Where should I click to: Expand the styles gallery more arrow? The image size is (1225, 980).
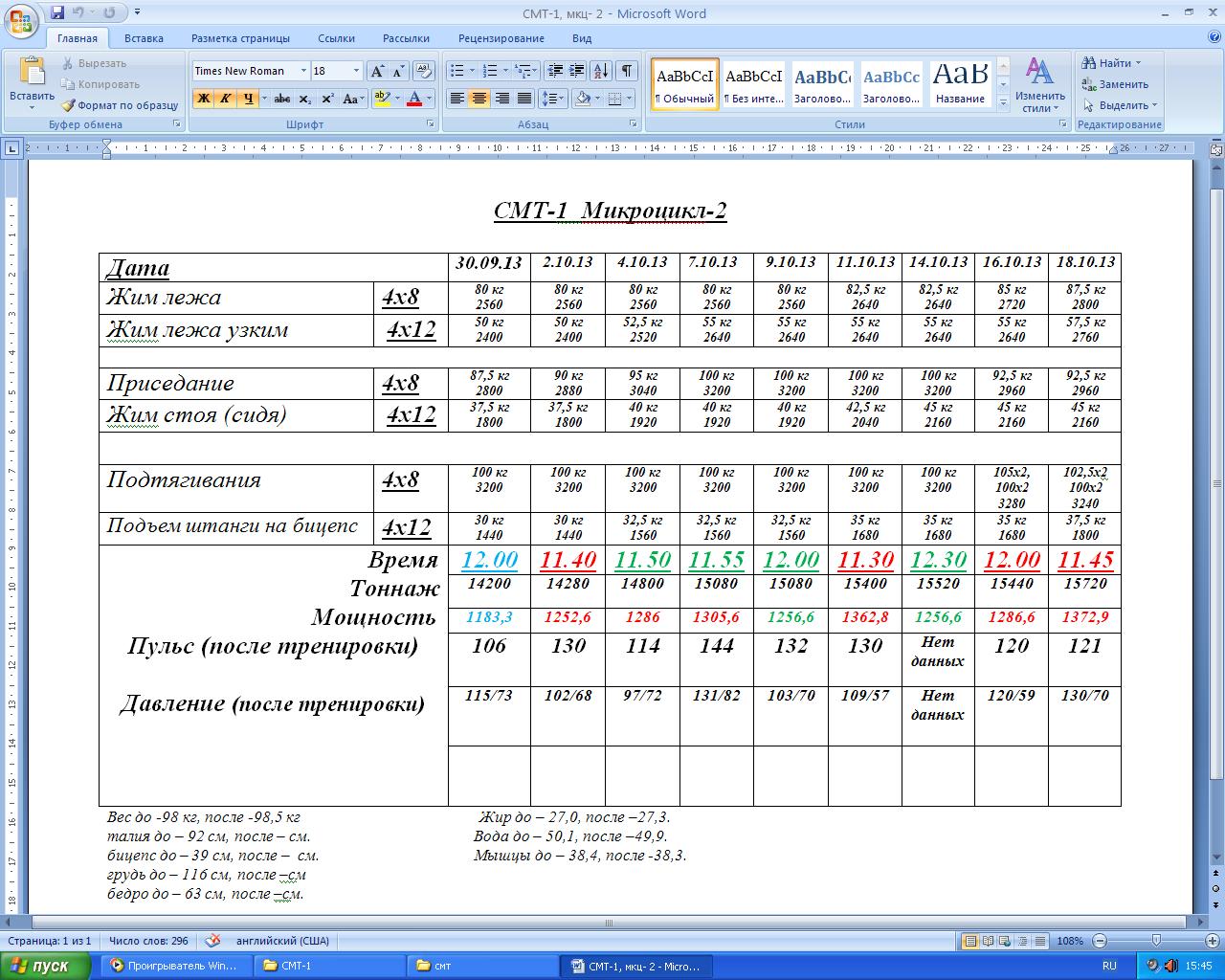(x=1003, y=101)
